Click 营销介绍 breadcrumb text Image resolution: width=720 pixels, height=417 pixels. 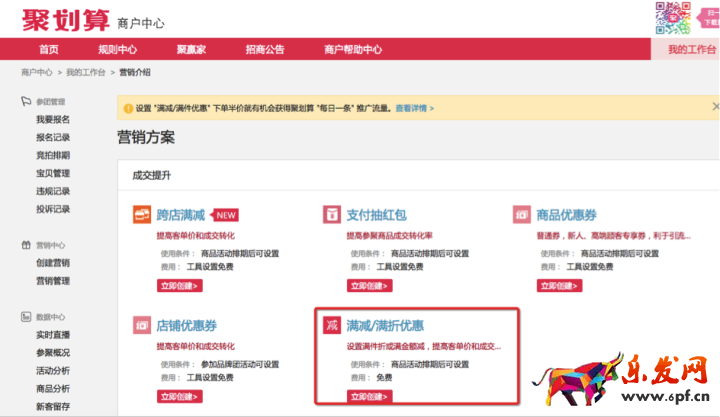pos(135,72)
